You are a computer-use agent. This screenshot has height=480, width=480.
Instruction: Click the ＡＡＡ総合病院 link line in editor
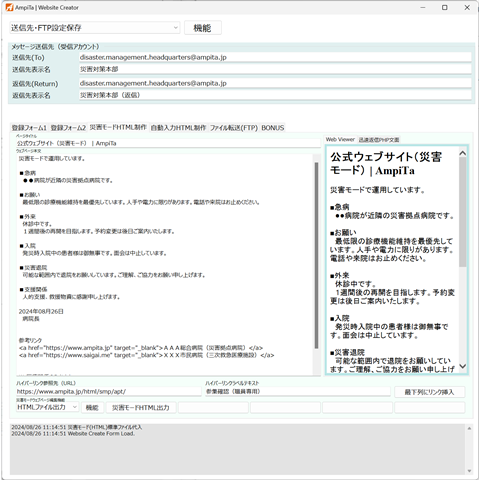point(141,348)
